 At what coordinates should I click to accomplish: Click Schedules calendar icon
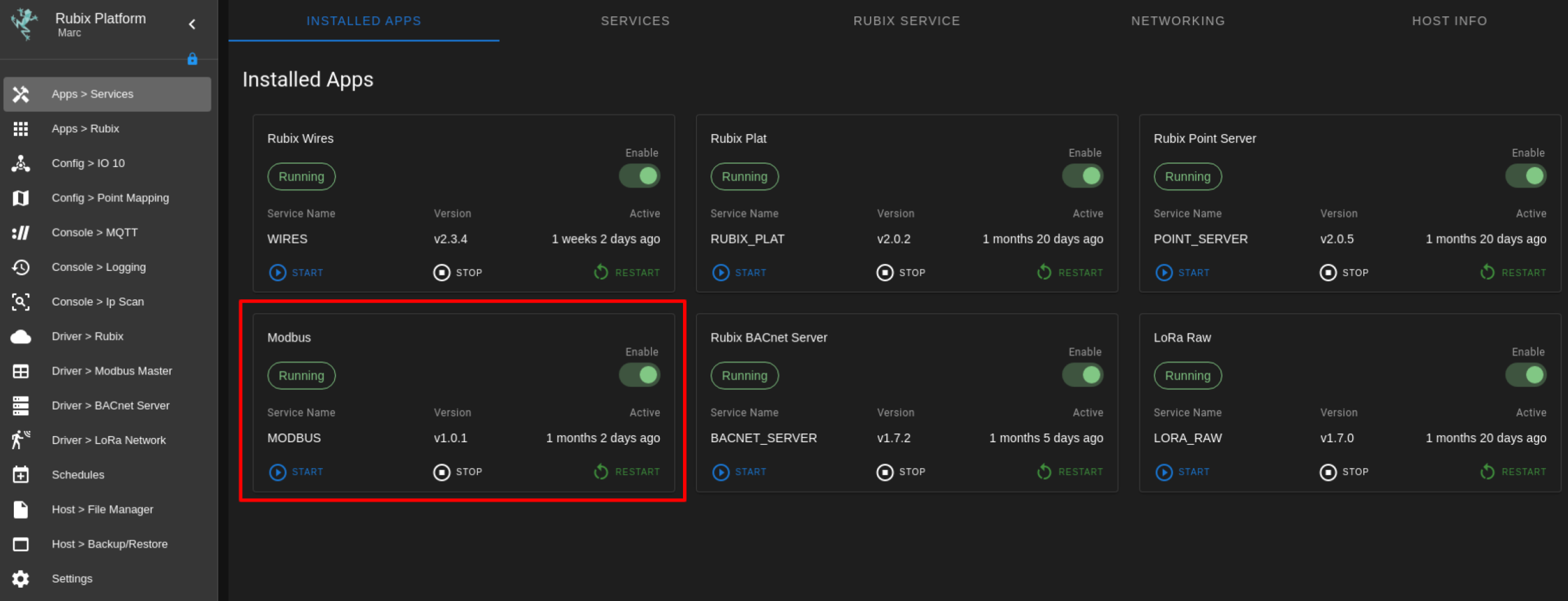(x=21, y=475)
